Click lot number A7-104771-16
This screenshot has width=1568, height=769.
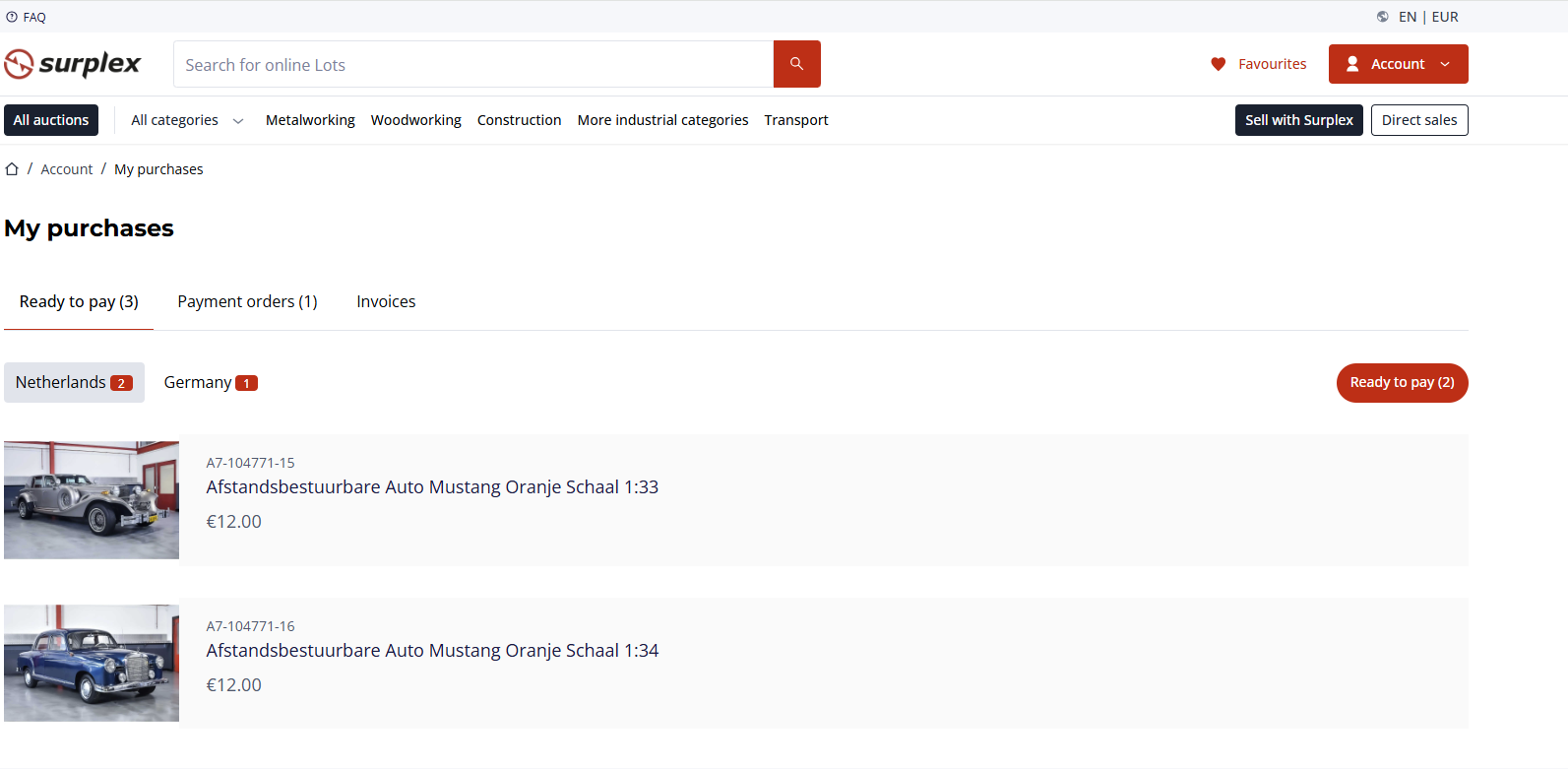point(250,626)
